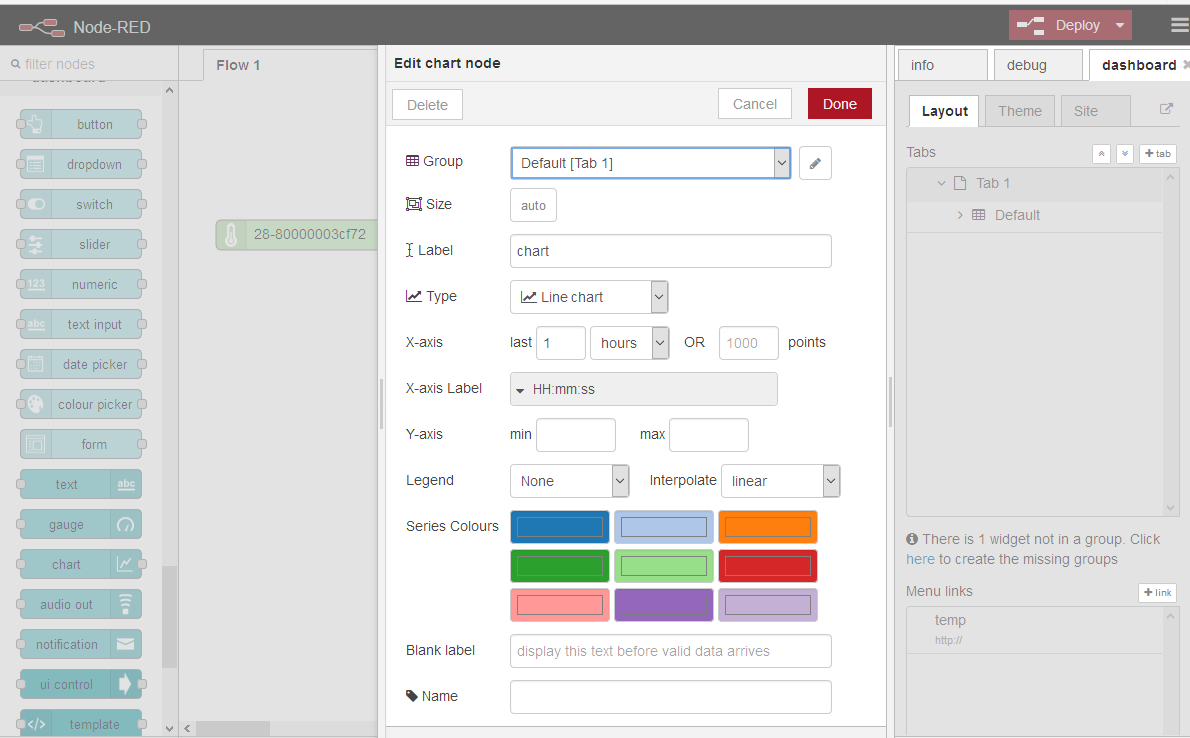1190x738 pixels.
Task: Pick the dark green series colour swatch
Action: 560,566
